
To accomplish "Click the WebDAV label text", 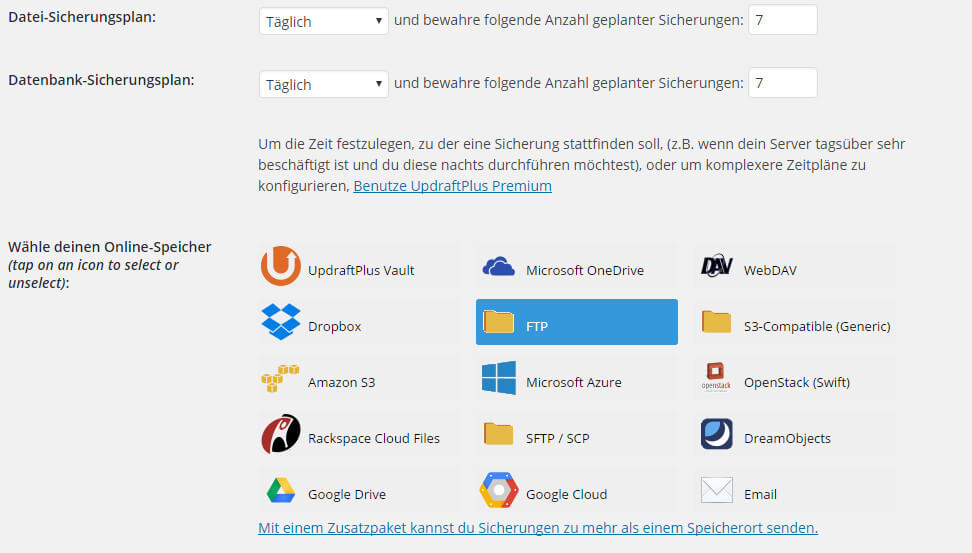I will click(771, 270).
